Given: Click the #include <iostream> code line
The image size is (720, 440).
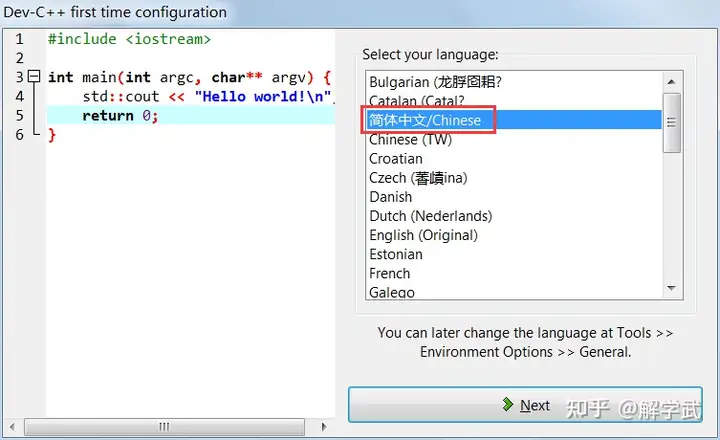Looking at the screenshot, I should 129,39.
